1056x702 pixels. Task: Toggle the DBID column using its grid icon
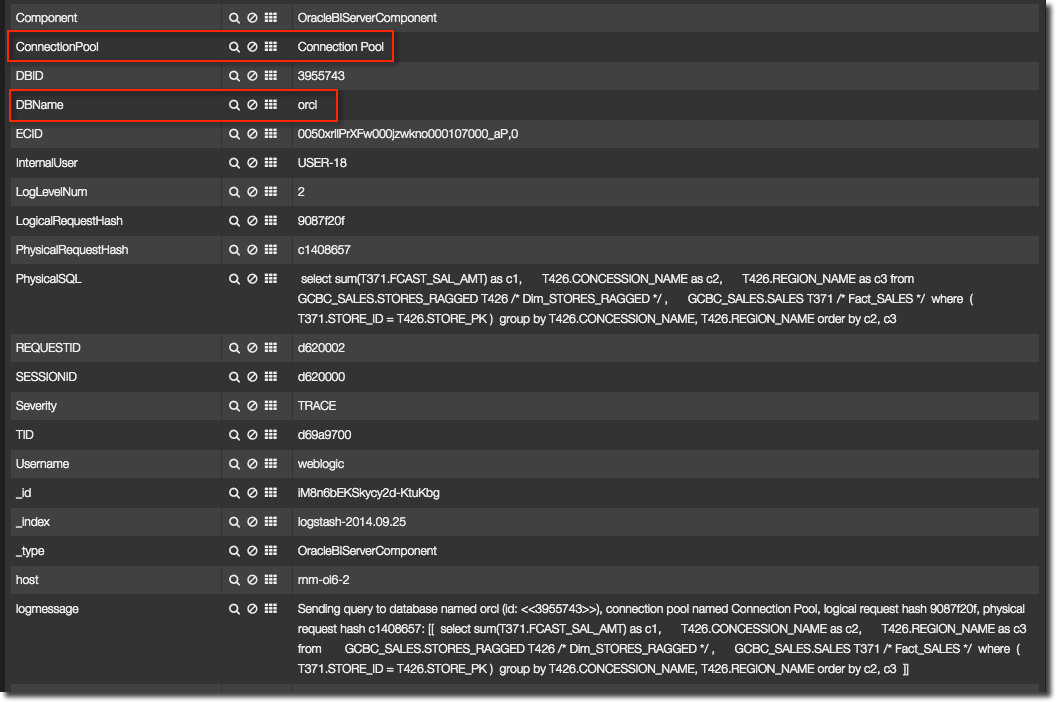pyautogui.click(x=270, y=76)
